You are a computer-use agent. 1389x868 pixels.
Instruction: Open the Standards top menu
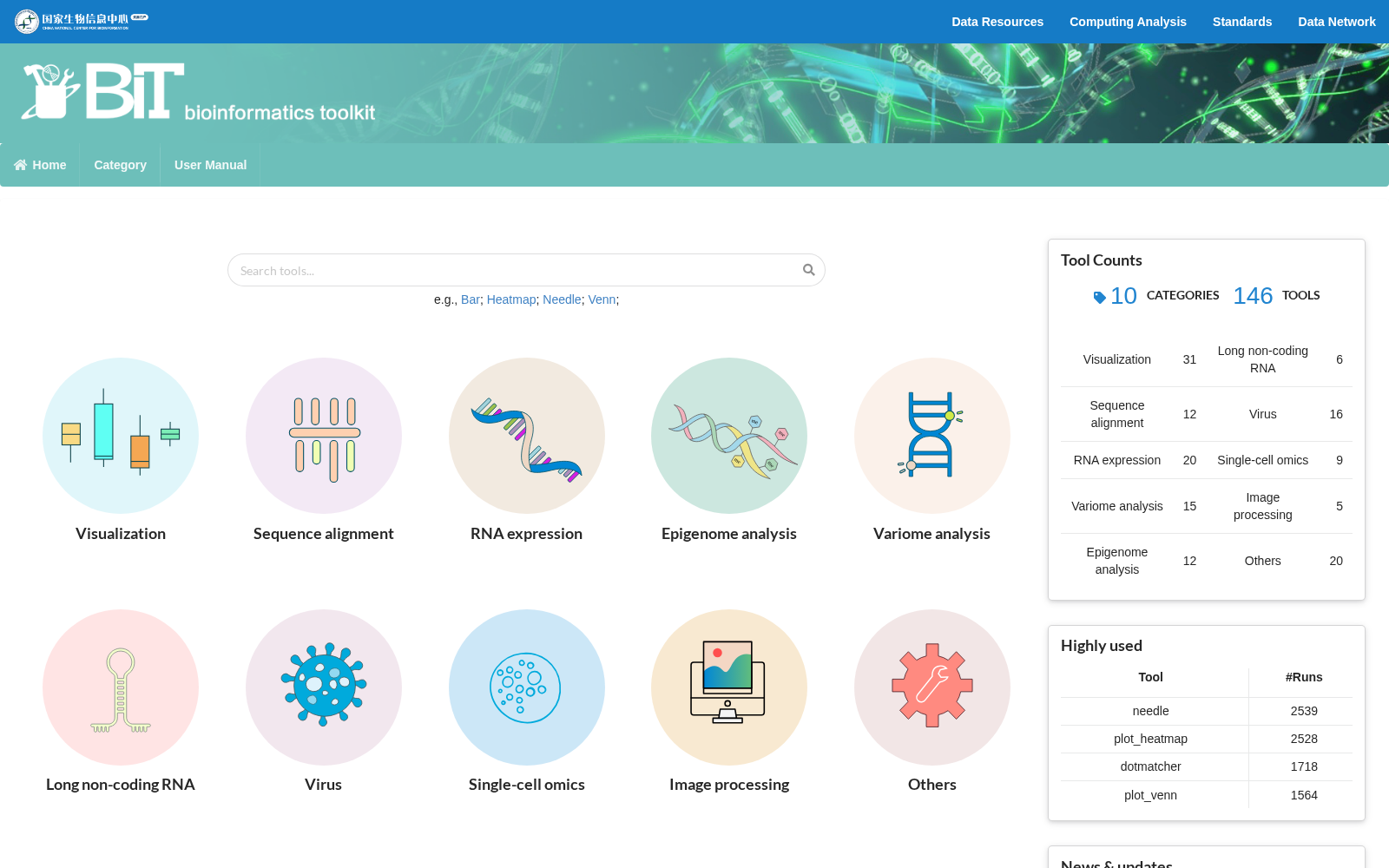[x=1242, y=22]
